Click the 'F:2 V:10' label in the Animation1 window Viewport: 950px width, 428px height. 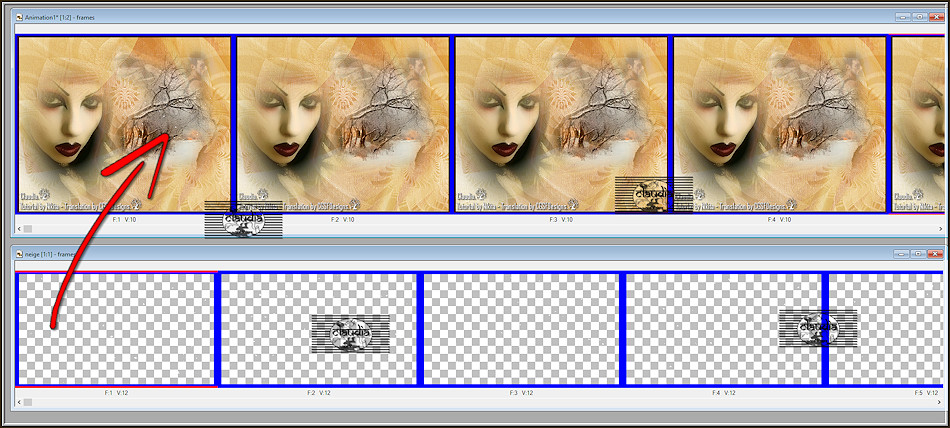pyautogui.click(x=343, y=219)
